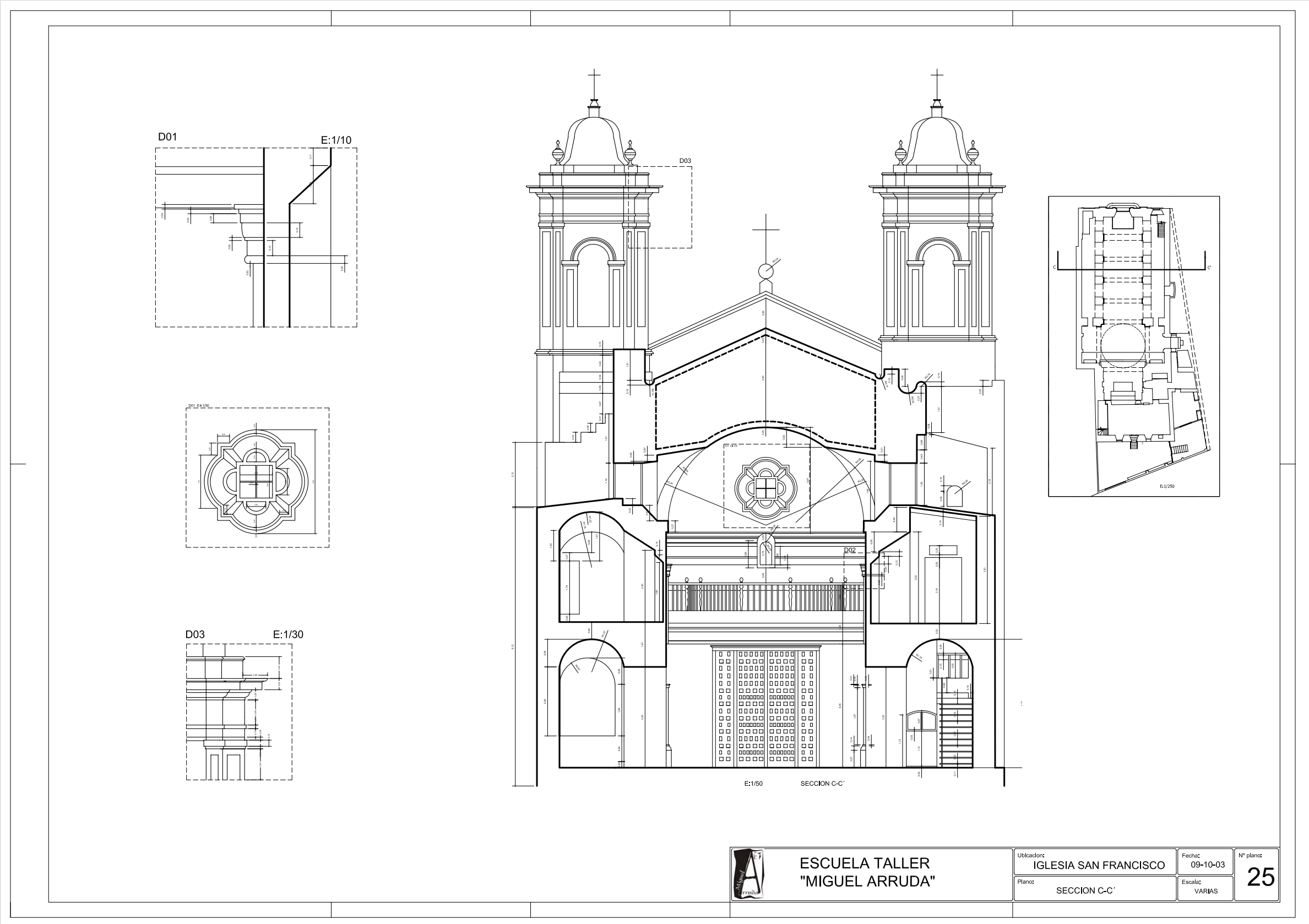Click the date field showing 09-10-03
The height and width of the screenshot is (924, 1309).
[1208, 865]
